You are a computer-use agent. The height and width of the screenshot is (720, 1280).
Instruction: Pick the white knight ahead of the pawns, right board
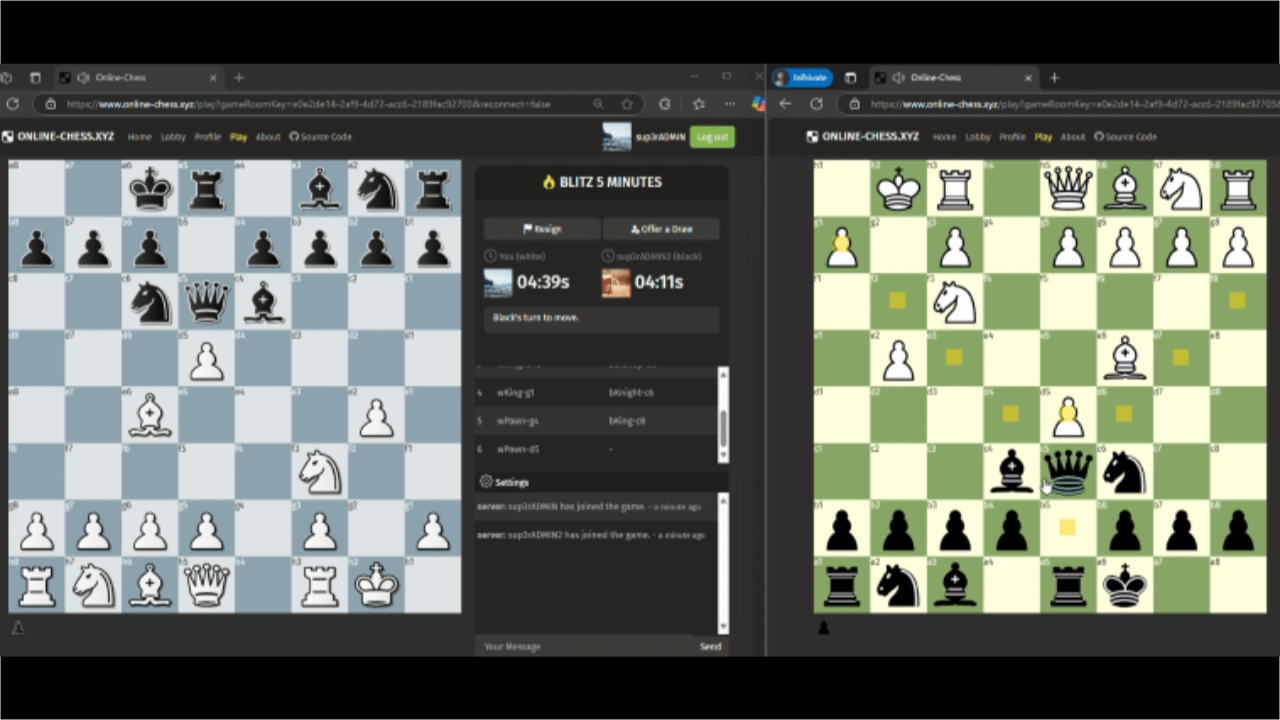click(955, 301)
